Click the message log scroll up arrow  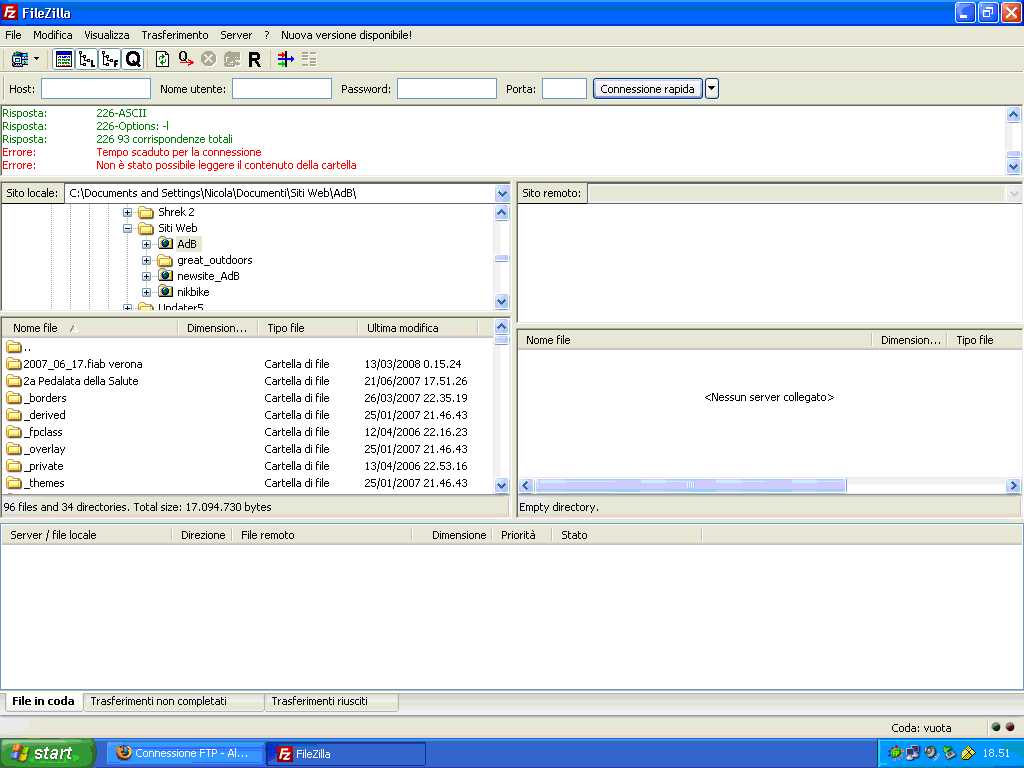1013,114
